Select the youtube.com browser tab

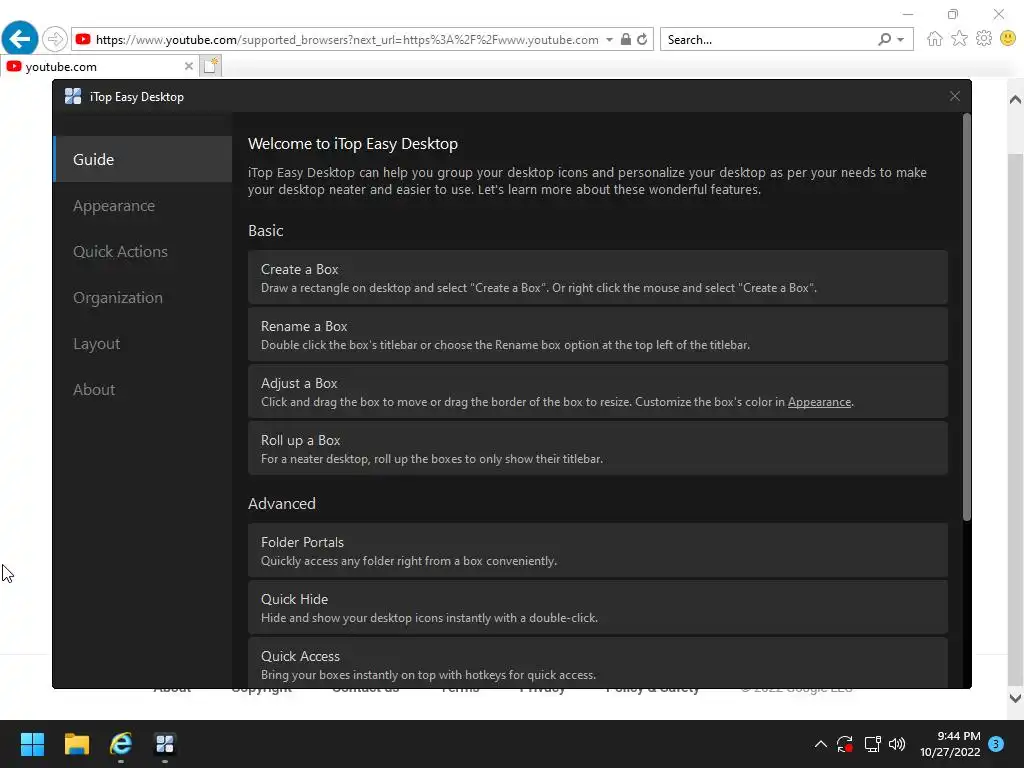pyautogui.click(x=99, y=66)
